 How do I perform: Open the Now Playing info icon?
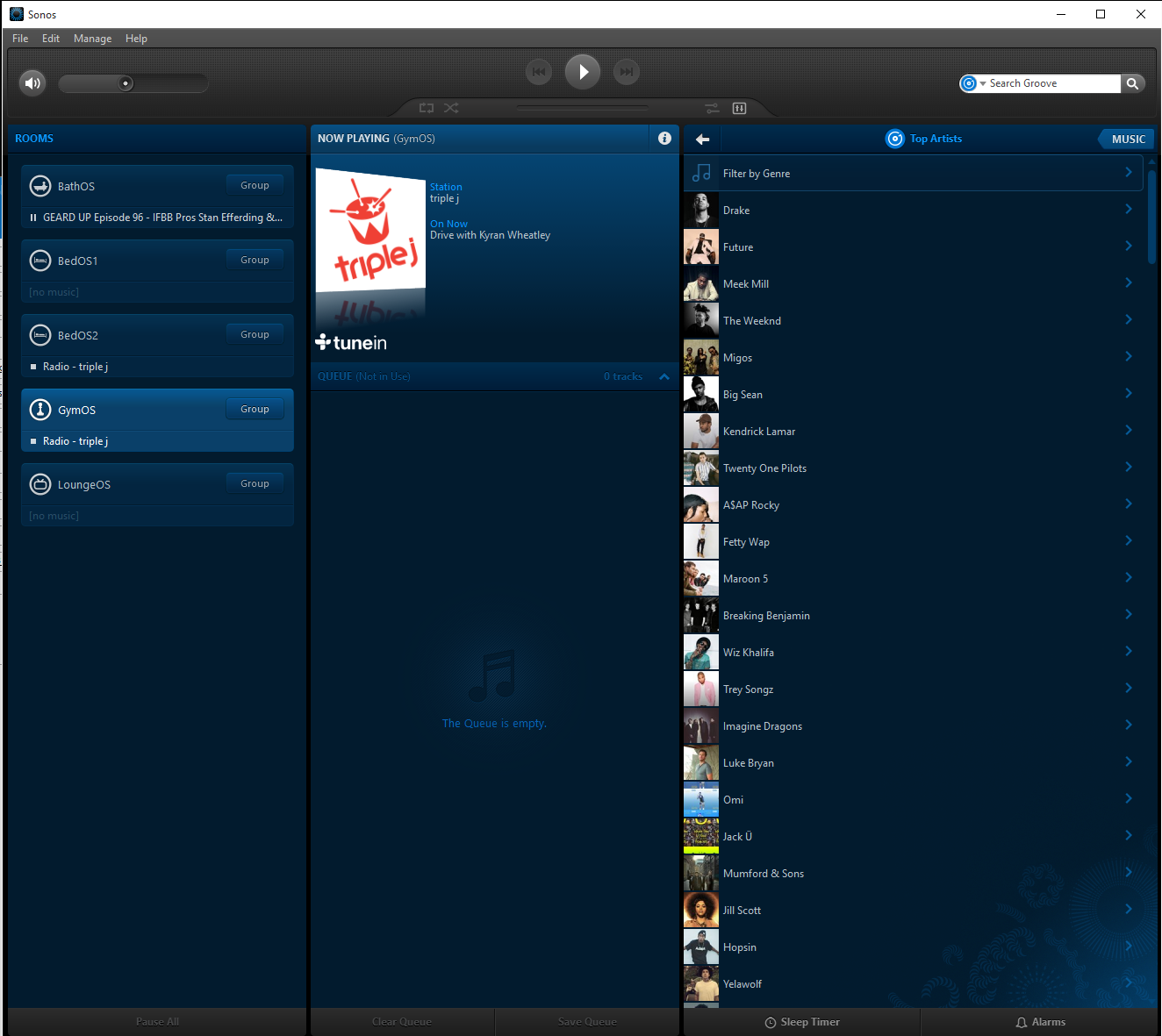pyautogui.click(x=664, y=139)
